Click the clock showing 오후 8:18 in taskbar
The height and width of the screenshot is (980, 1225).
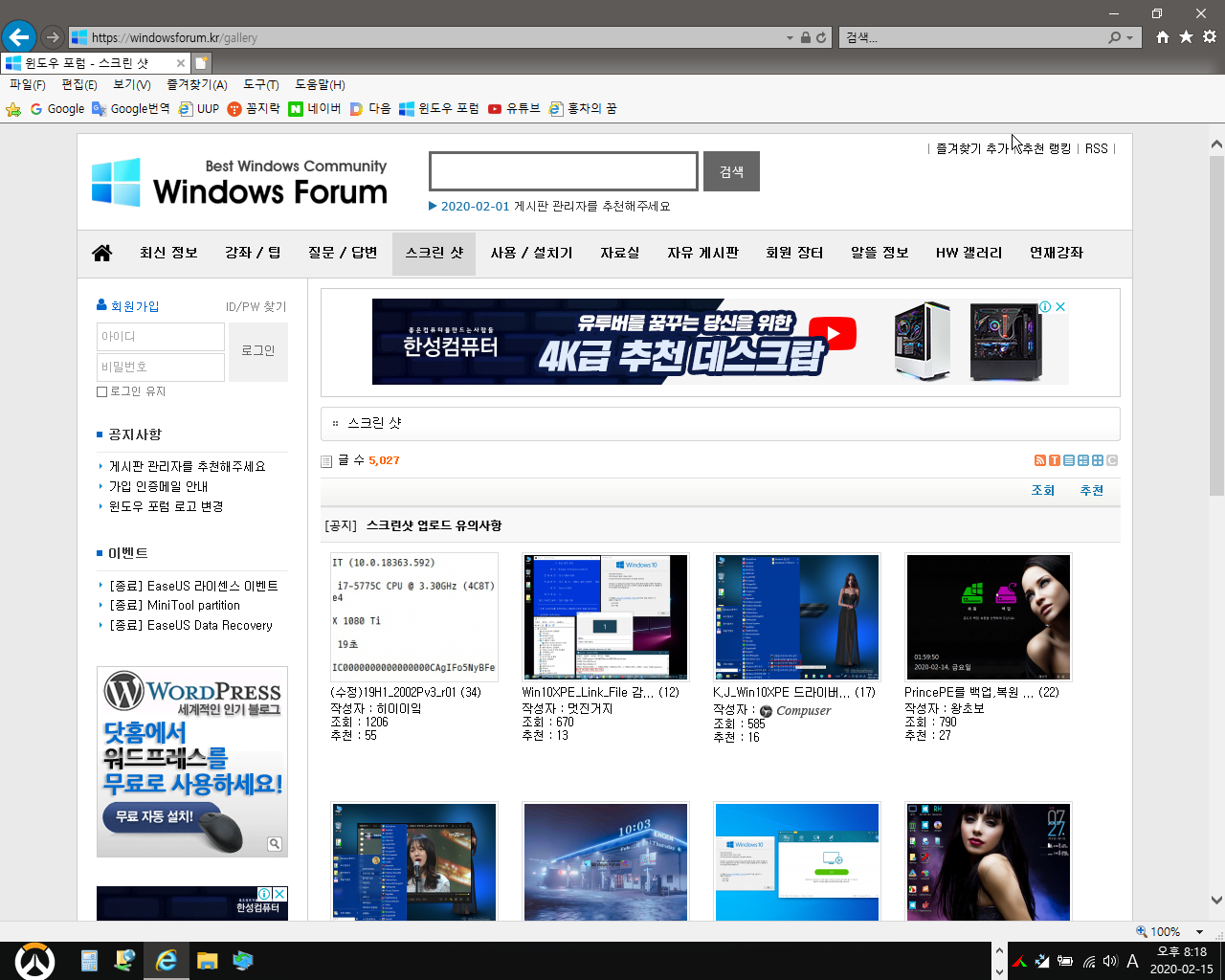tap(1182, 952)
